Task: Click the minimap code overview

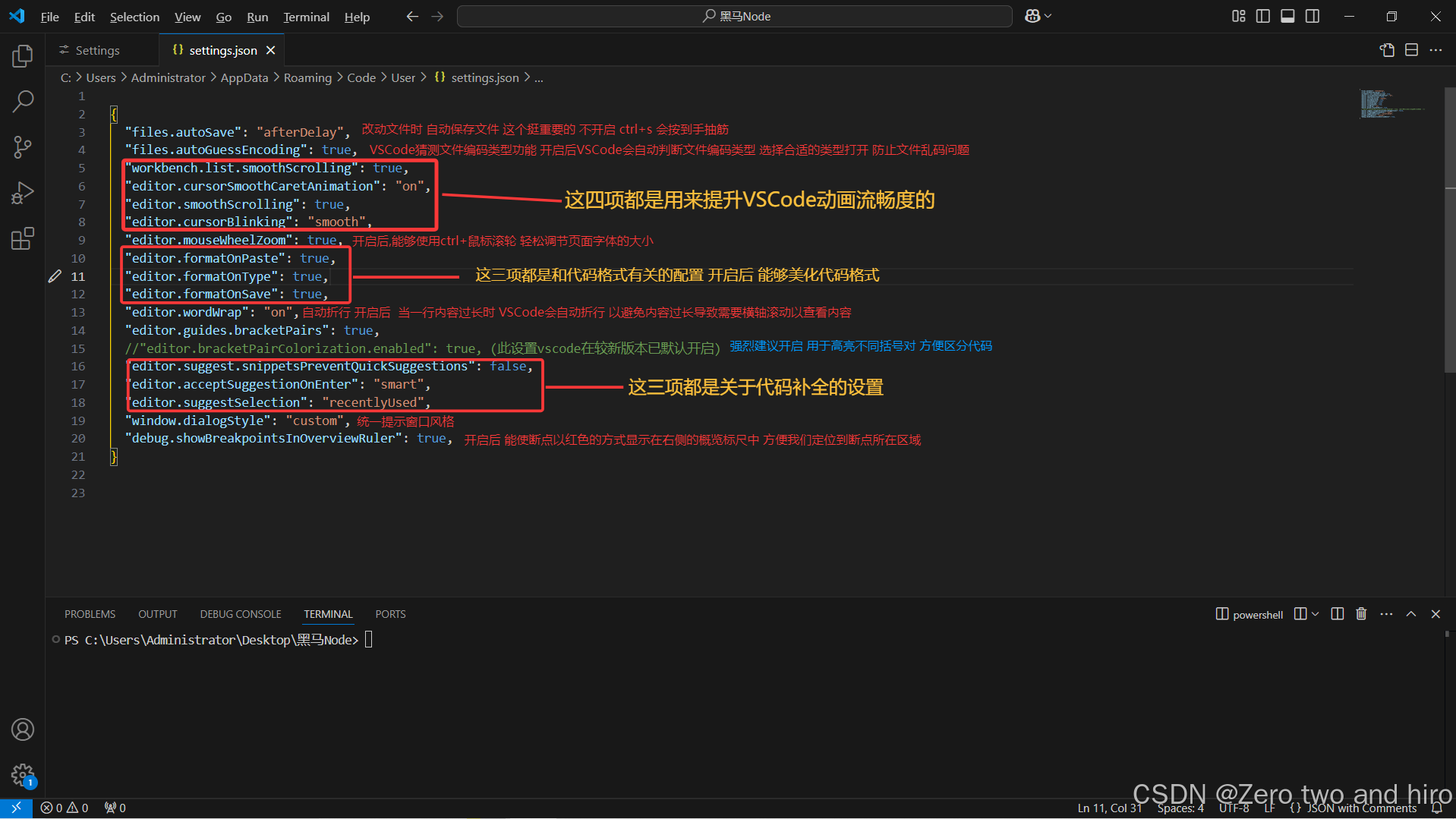Action: 1391,104
